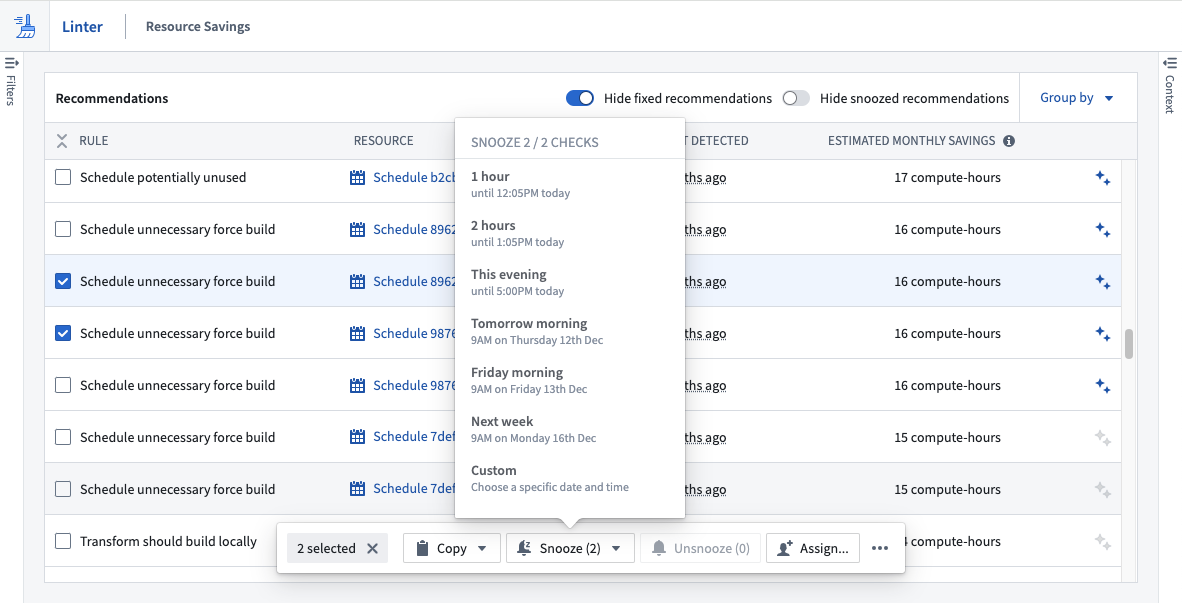Click sparkle icon on the 17 compute-hours row
The height and width of the screenshot is (603, 1182).
[x=1102, y=178]
